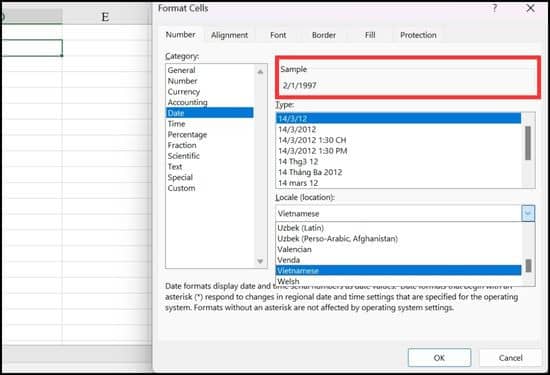Select the Valencian locale

click(398, 249)
